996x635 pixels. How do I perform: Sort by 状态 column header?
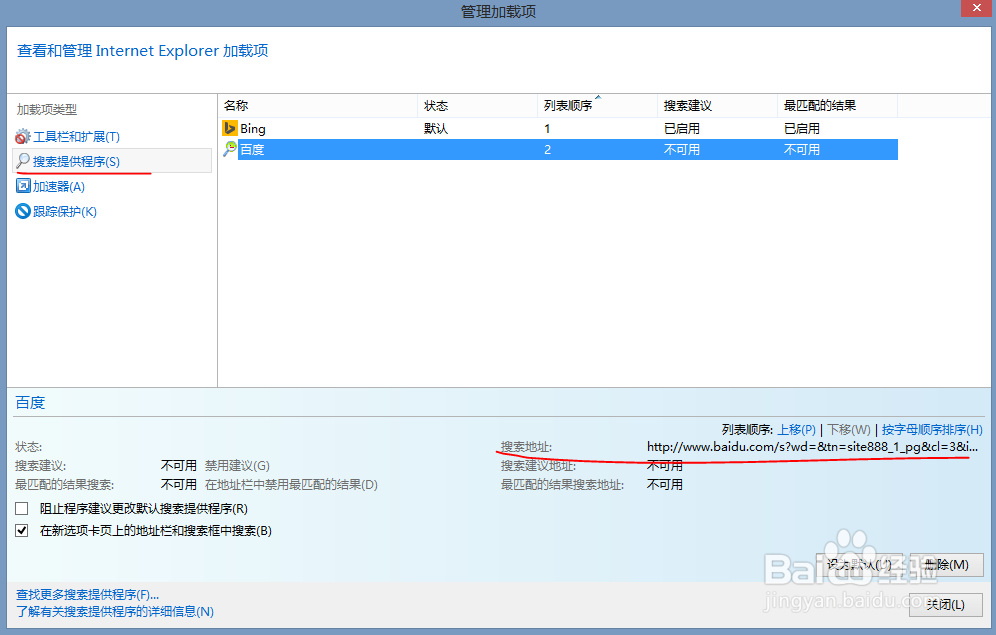tap(477, 105)
